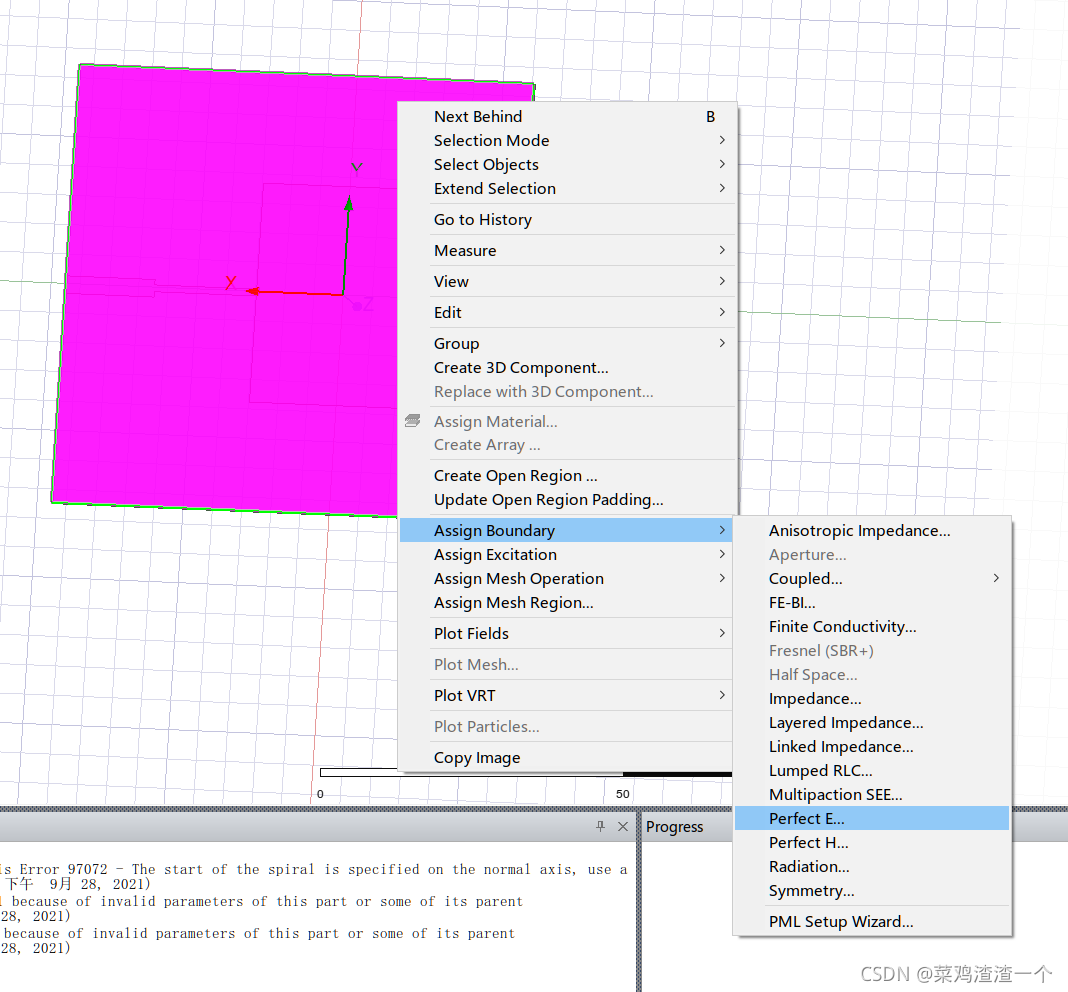Image resolution: width=1068 pixels, height=992 pixels.
Task: Select Create Array menu entry
Action: click(x=567, y=444)
